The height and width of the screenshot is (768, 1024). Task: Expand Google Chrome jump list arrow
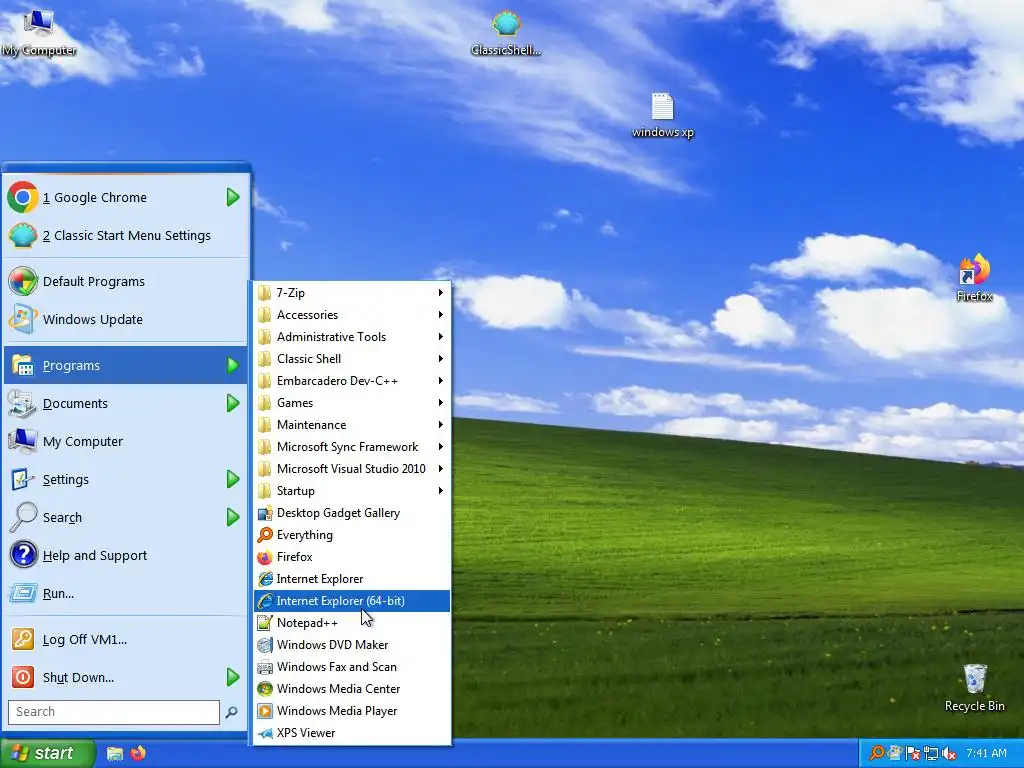tap(233, 197)
